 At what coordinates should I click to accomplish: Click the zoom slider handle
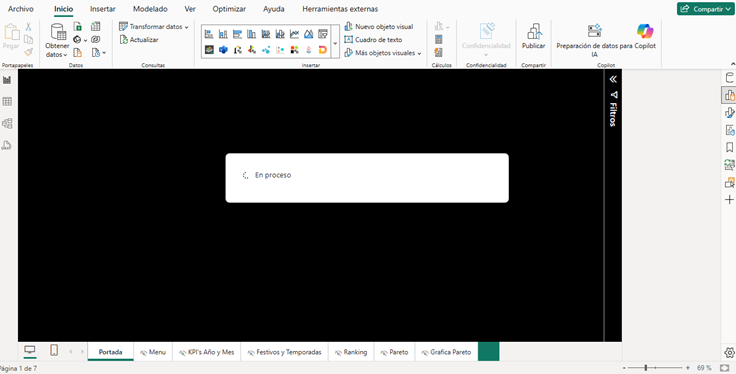point(646,368)
